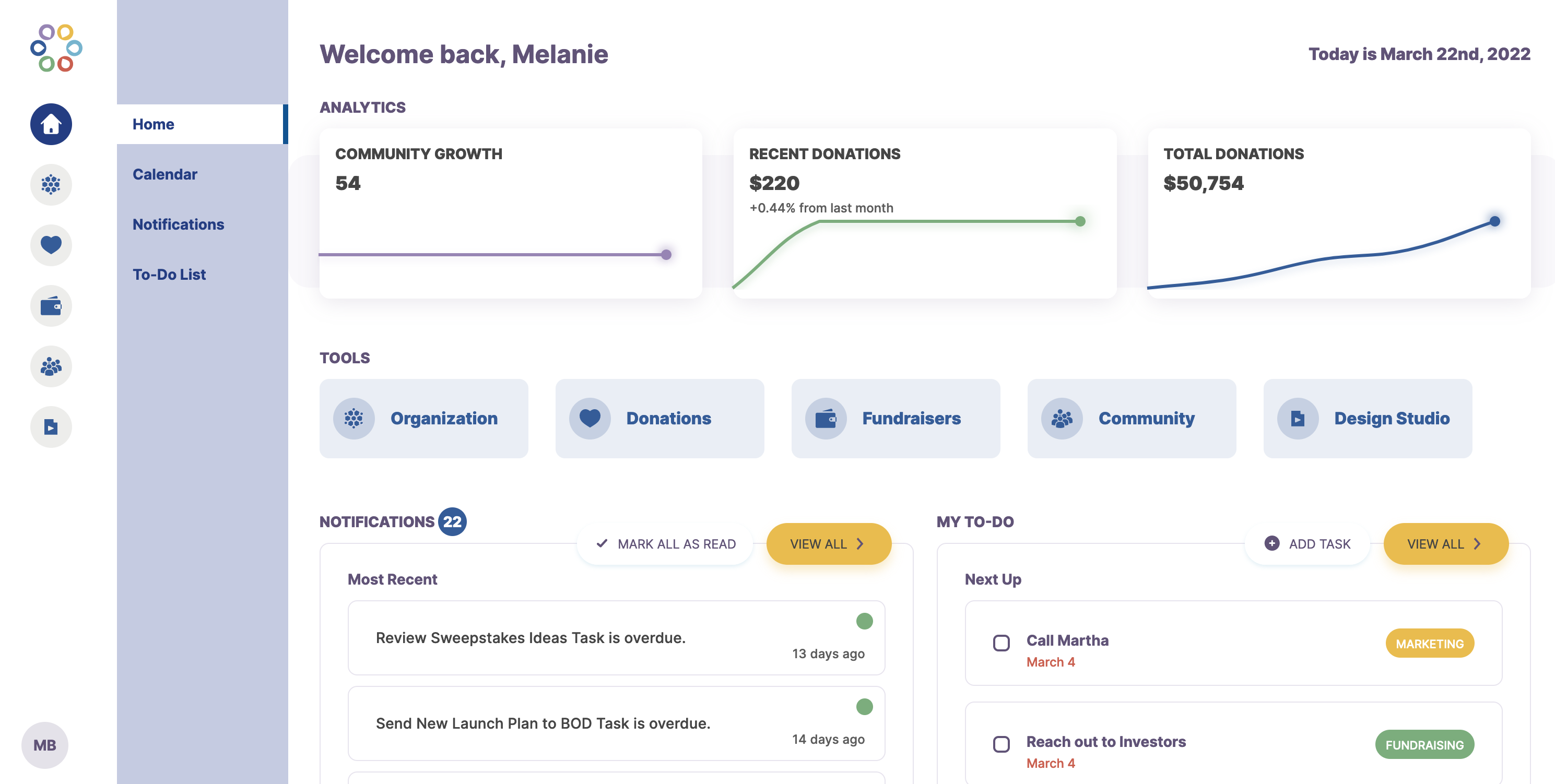Click the colorful circles app logo
The image size is (1555, 784).
pos(55,49)
